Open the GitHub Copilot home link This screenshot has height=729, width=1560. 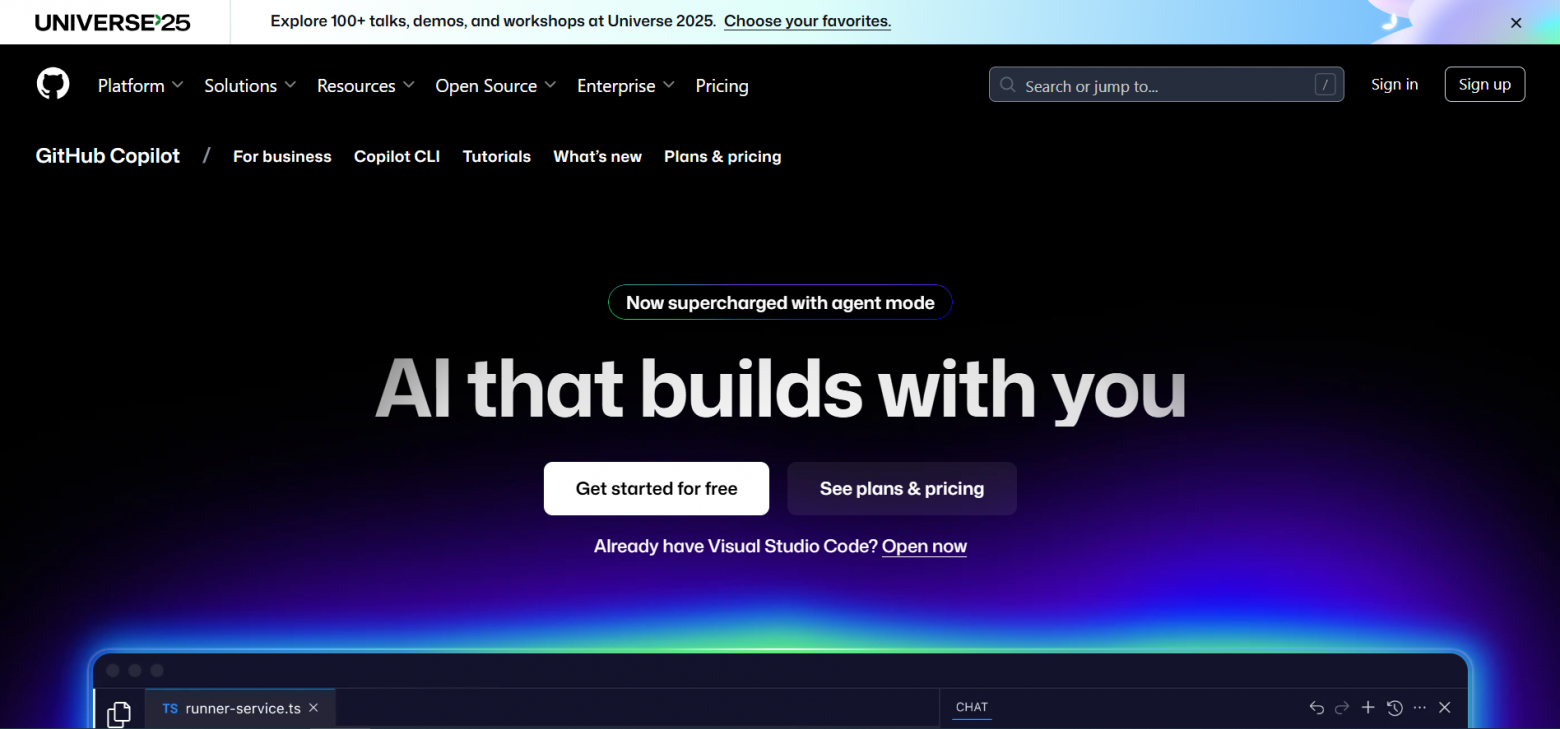(108, 156)
